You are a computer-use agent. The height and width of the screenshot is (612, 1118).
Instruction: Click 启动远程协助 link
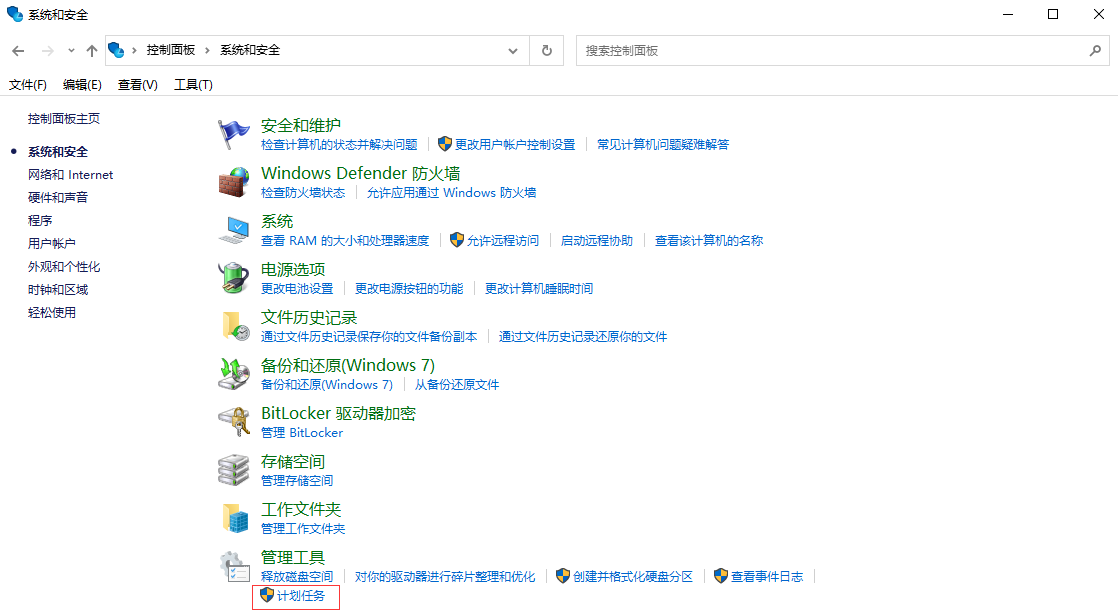pyautogui.click(x=597, y=240)
